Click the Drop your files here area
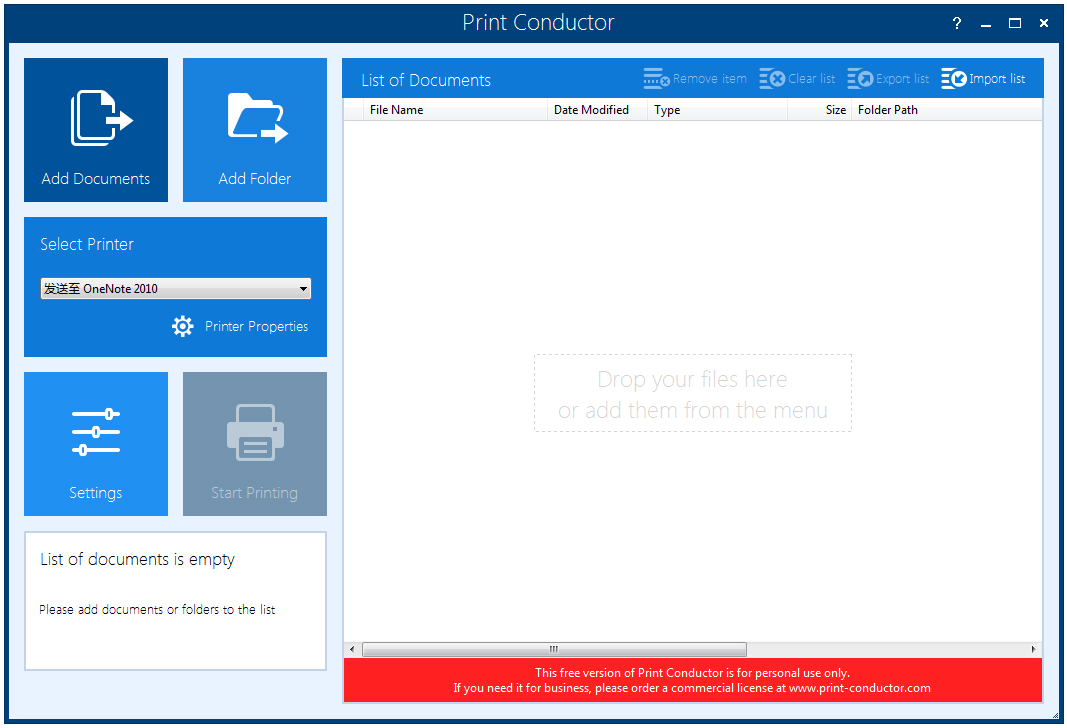The height and width of the screenshot is (728, 1067). (692, 393)
